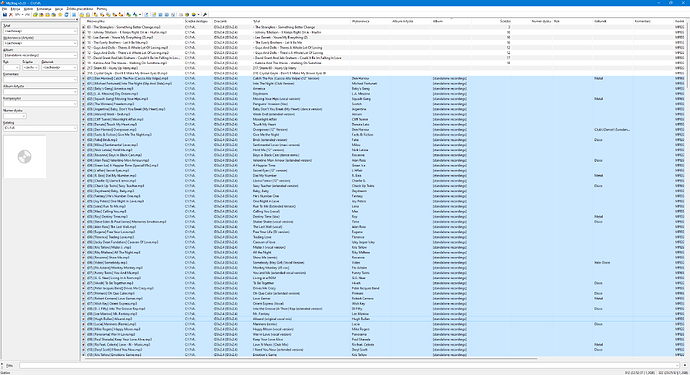
Task: Open the Źródła znaczników menu
Action: (x=80, y=9)
